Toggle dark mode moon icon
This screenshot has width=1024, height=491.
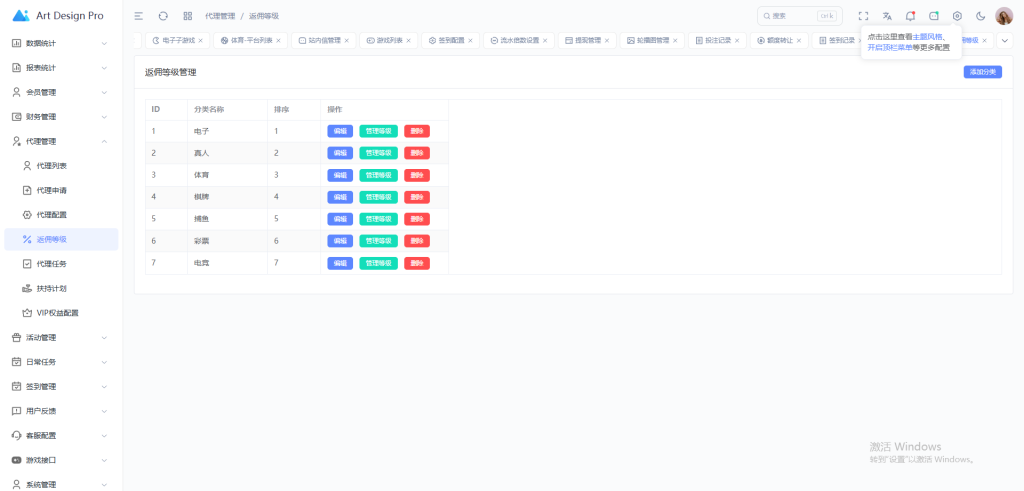pyautogui.click(x=980, y=16)
